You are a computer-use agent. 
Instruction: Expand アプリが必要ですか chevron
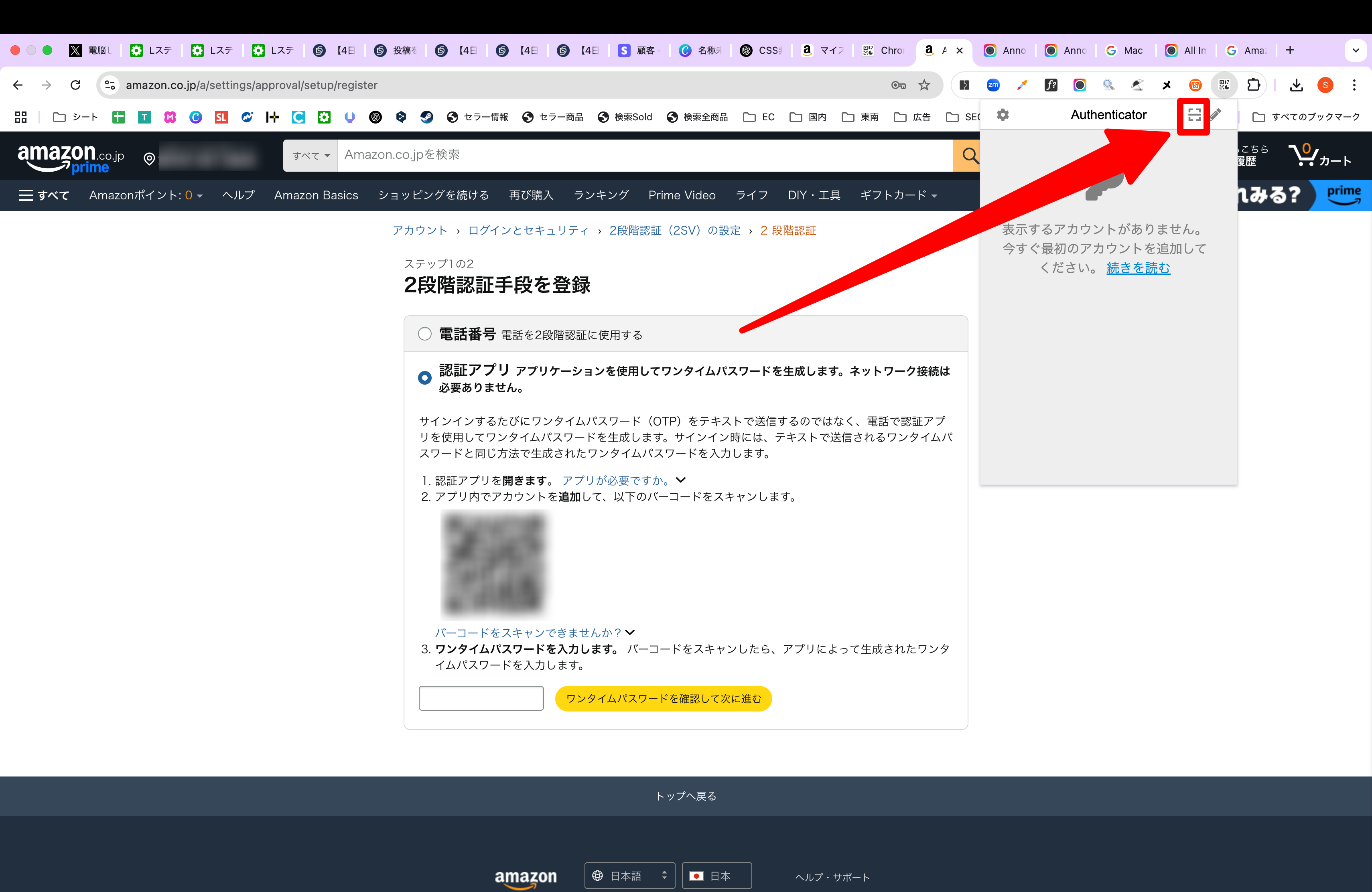pos(681,480)
